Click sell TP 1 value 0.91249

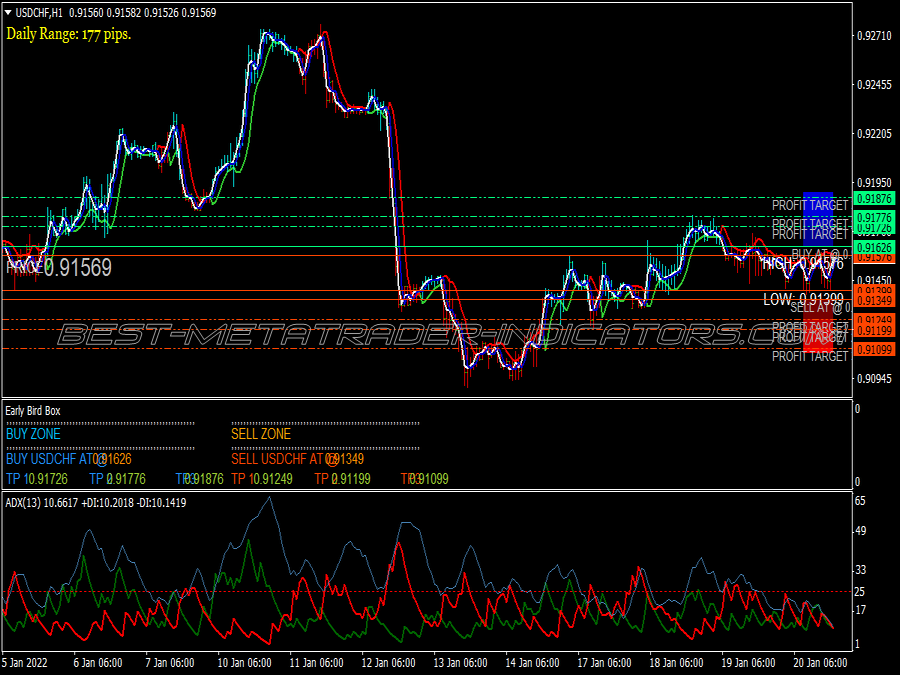pyautogui.click(x=273, y=479)
